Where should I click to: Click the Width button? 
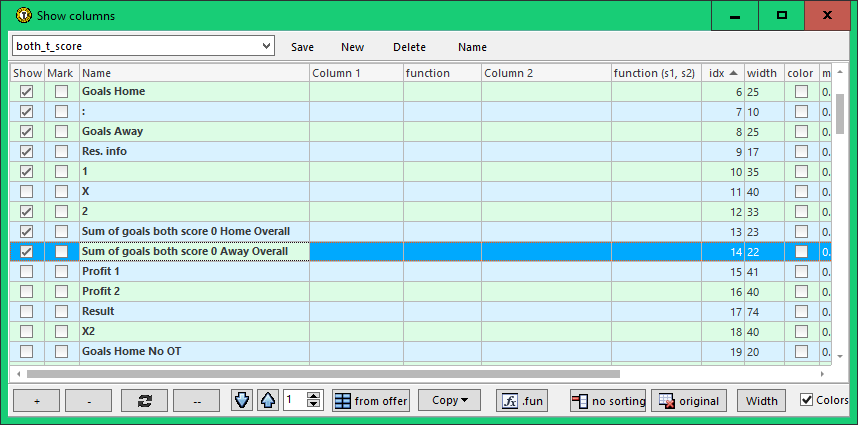tap(762, 401)
